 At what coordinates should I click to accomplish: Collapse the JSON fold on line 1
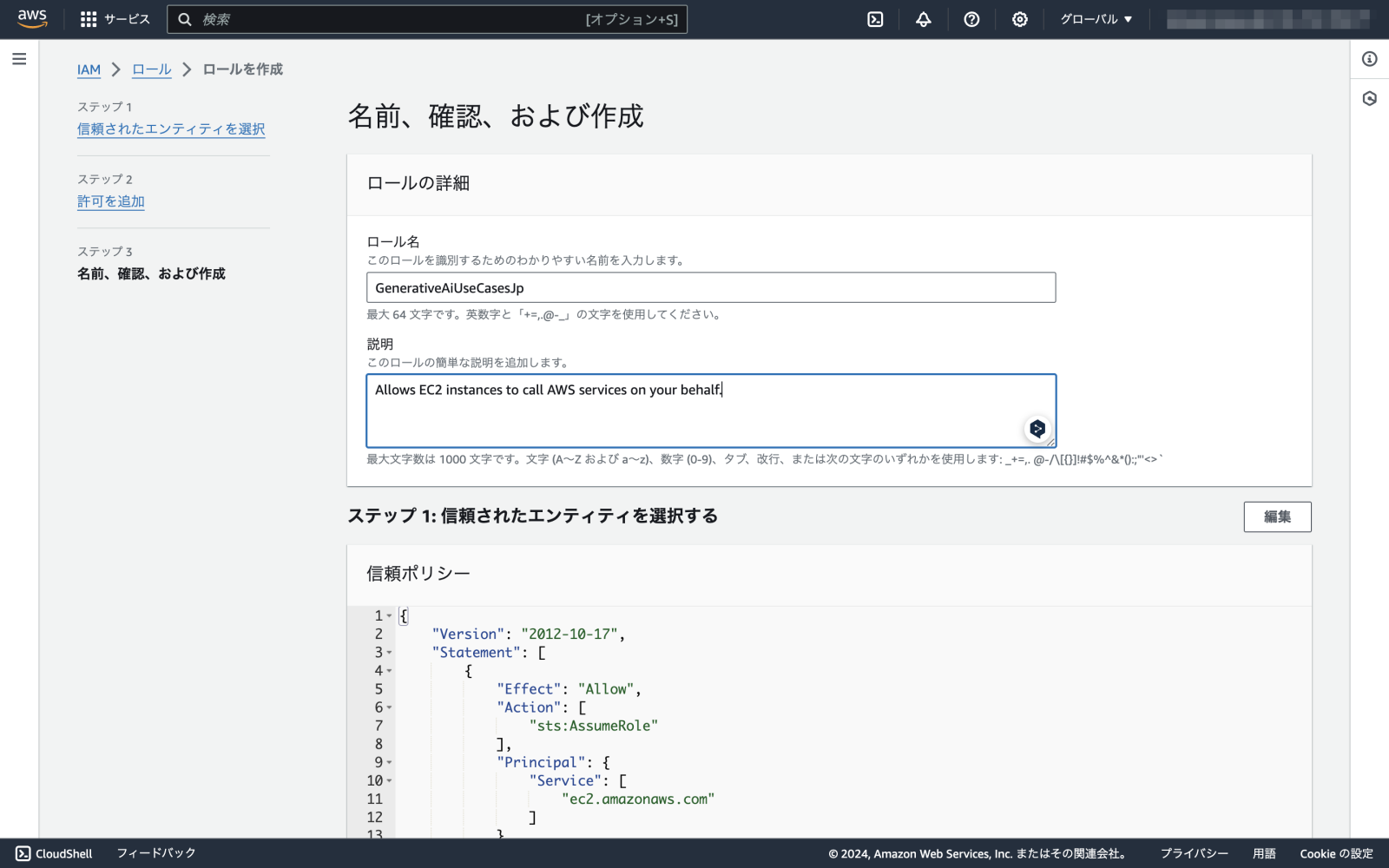point(390,615)
